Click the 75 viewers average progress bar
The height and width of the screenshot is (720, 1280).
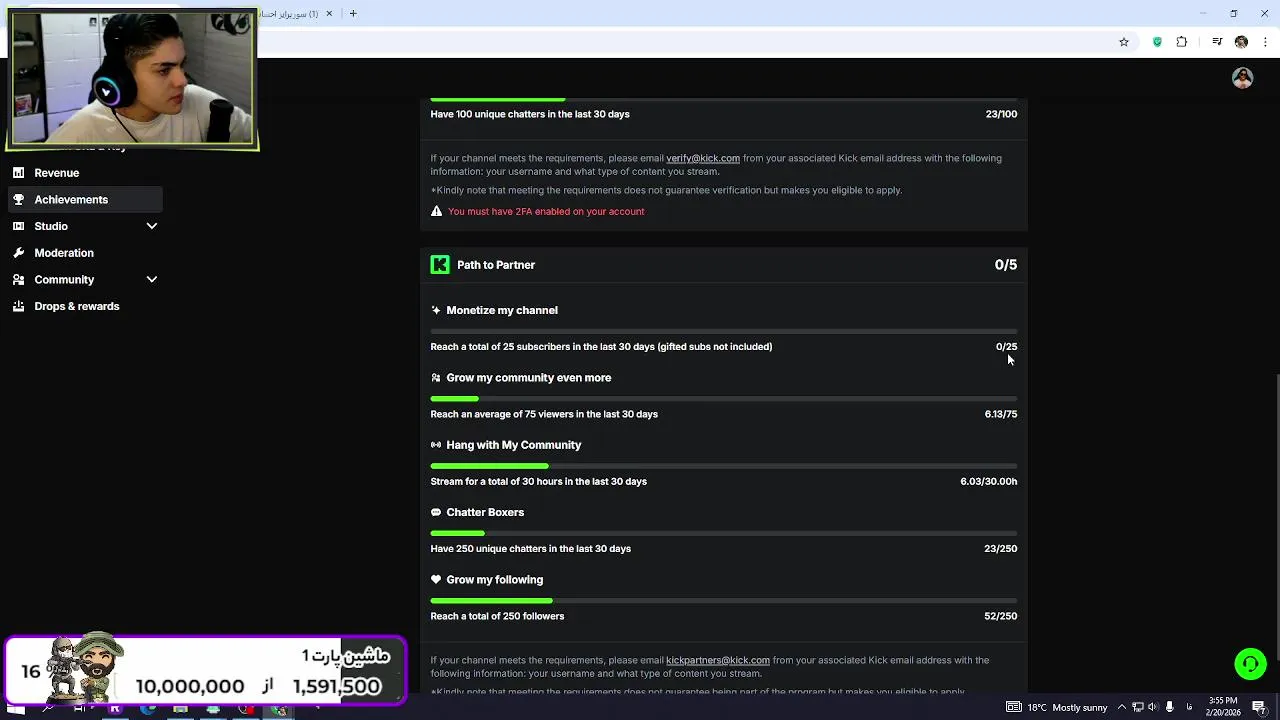(724, 399)
